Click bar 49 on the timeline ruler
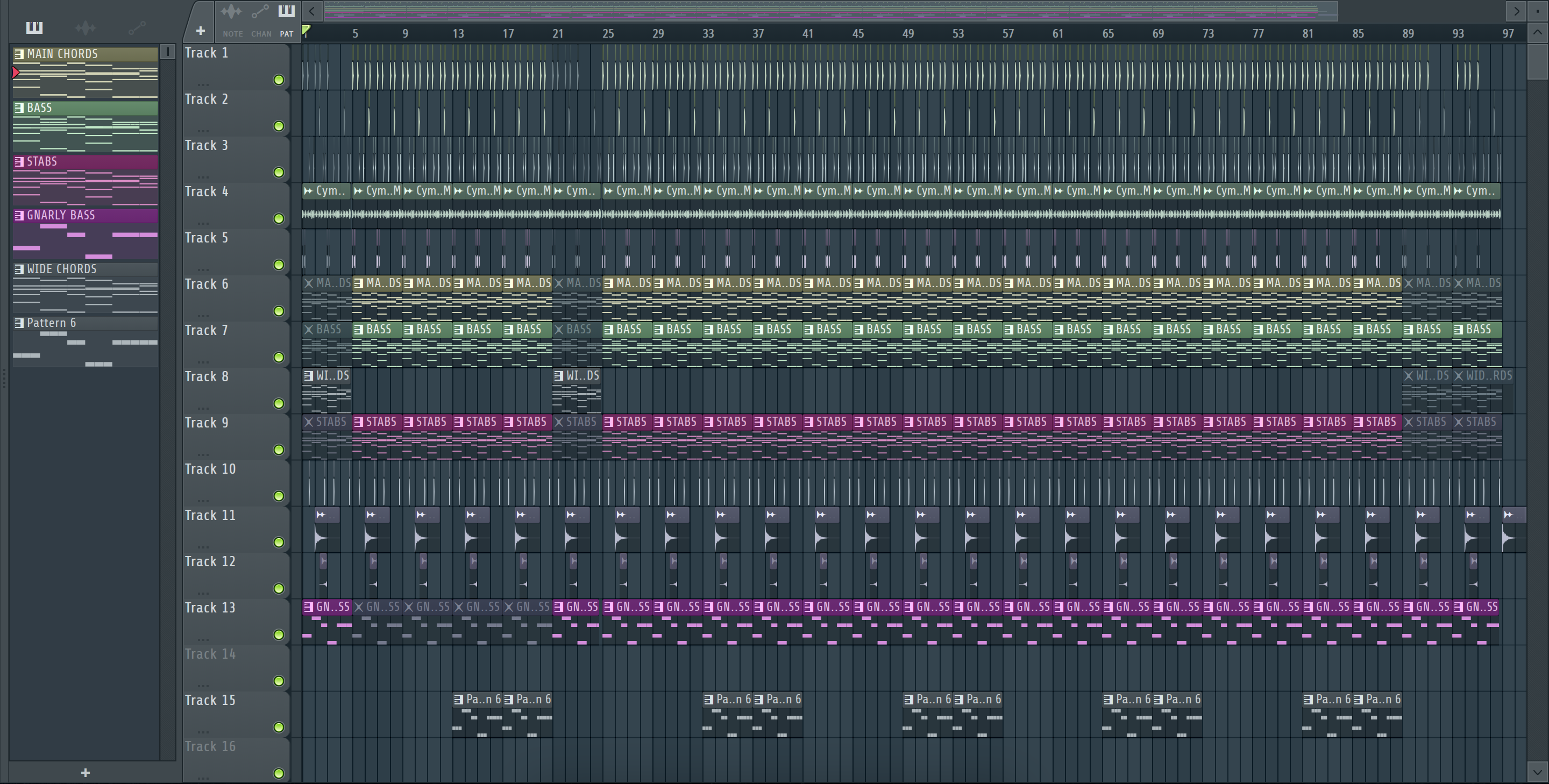 907,34
